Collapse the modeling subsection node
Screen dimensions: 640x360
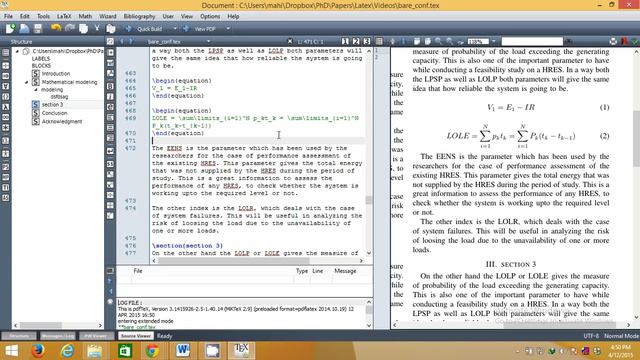click(x=36, y=90)
